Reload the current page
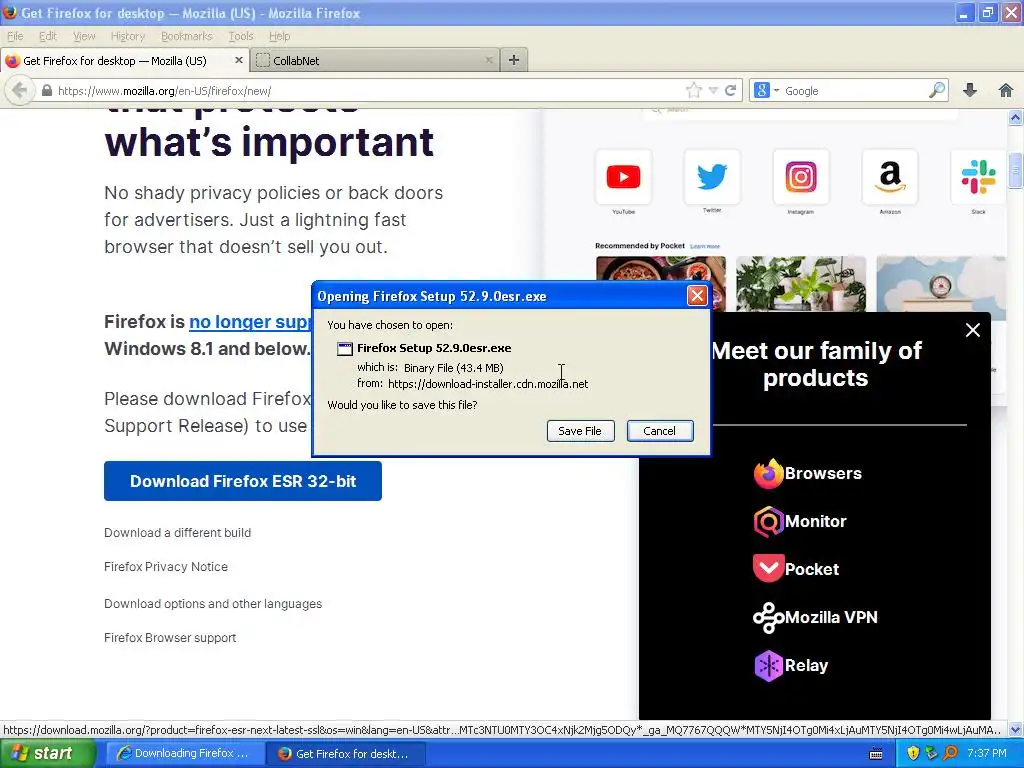Screen dimensions: 1024x768 tap(731, 90)
